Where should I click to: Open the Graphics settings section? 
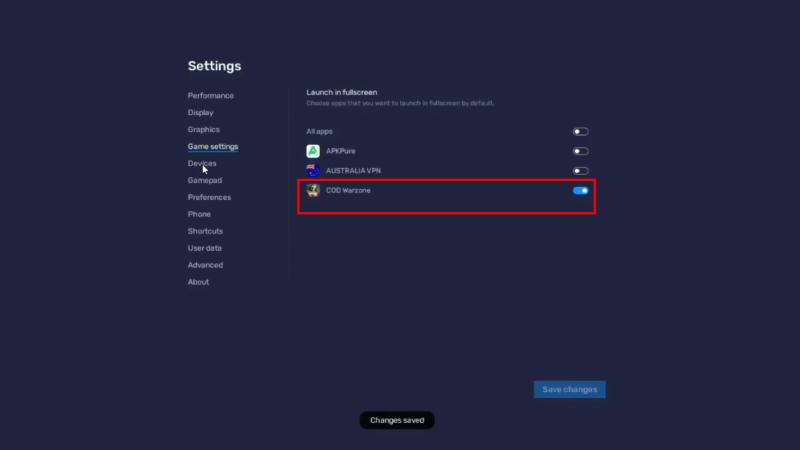tap(204, 130)
